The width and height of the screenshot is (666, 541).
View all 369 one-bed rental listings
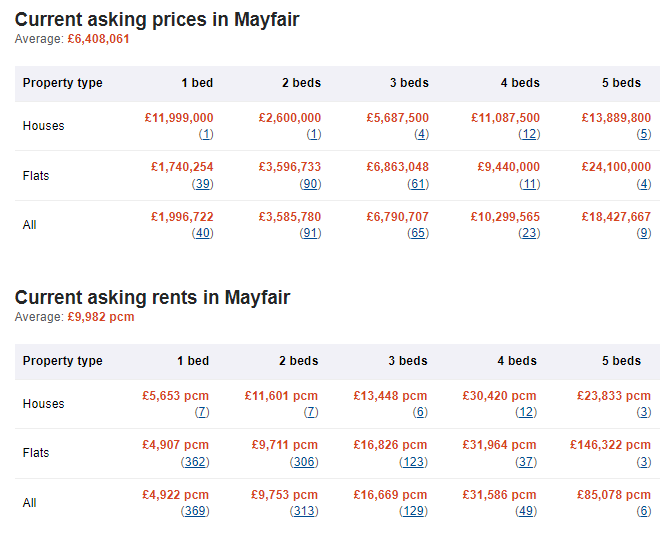195,511
